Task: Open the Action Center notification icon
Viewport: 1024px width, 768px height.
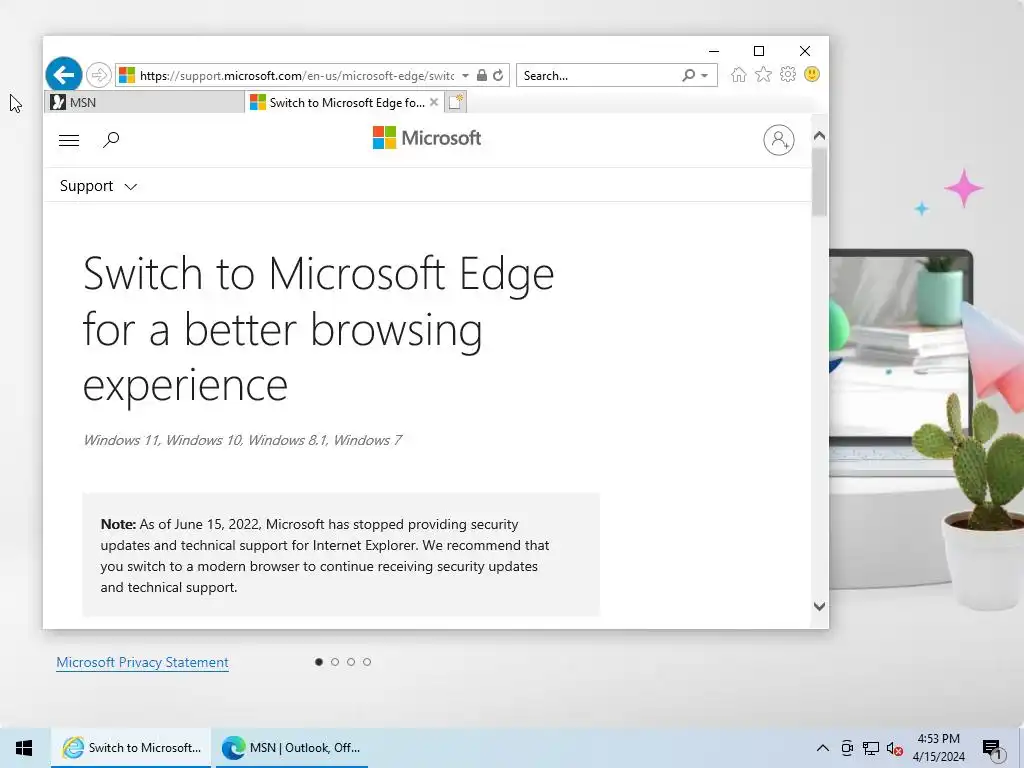Action: [x=992, y=749]
